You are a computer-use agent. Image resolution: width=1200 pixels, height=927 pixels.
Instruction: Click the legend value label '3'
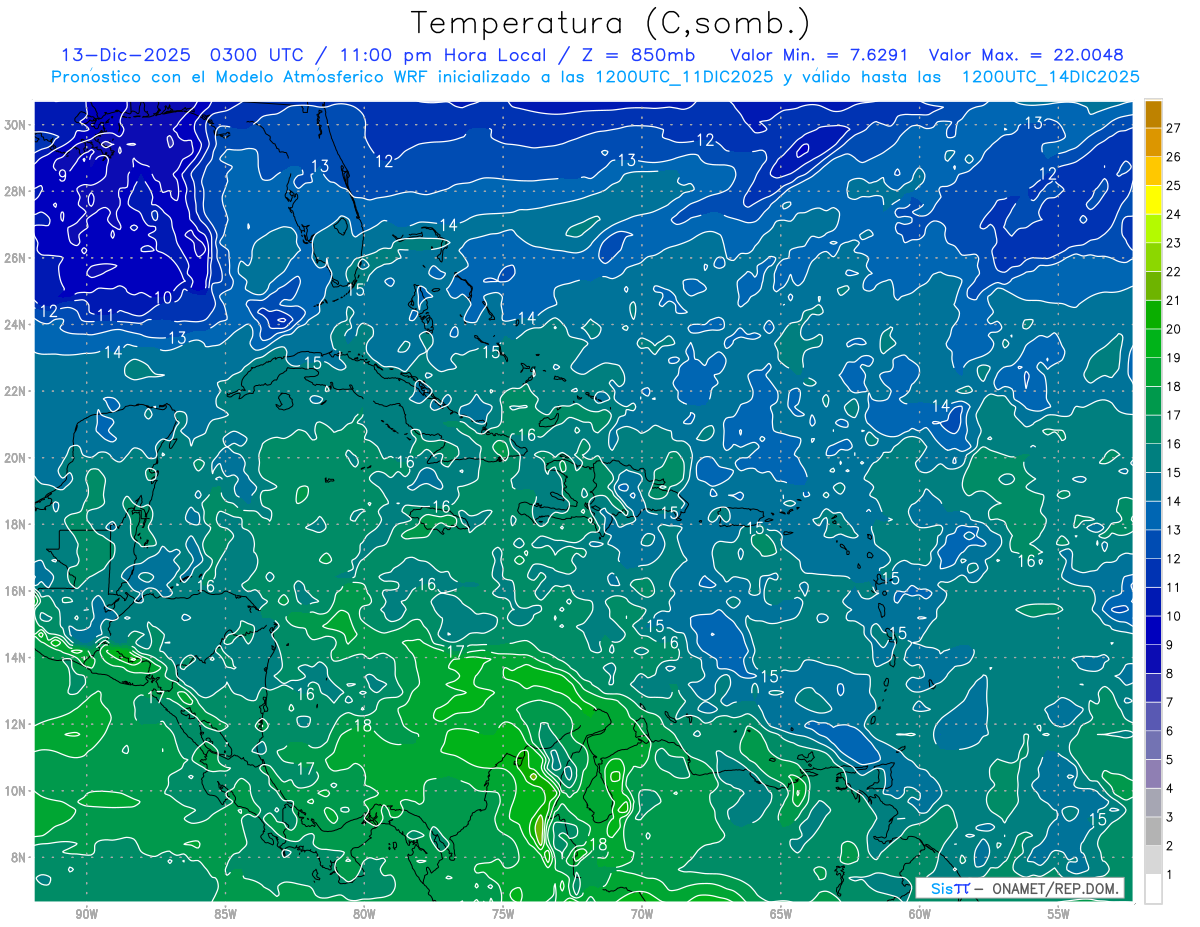point(1170,817)
